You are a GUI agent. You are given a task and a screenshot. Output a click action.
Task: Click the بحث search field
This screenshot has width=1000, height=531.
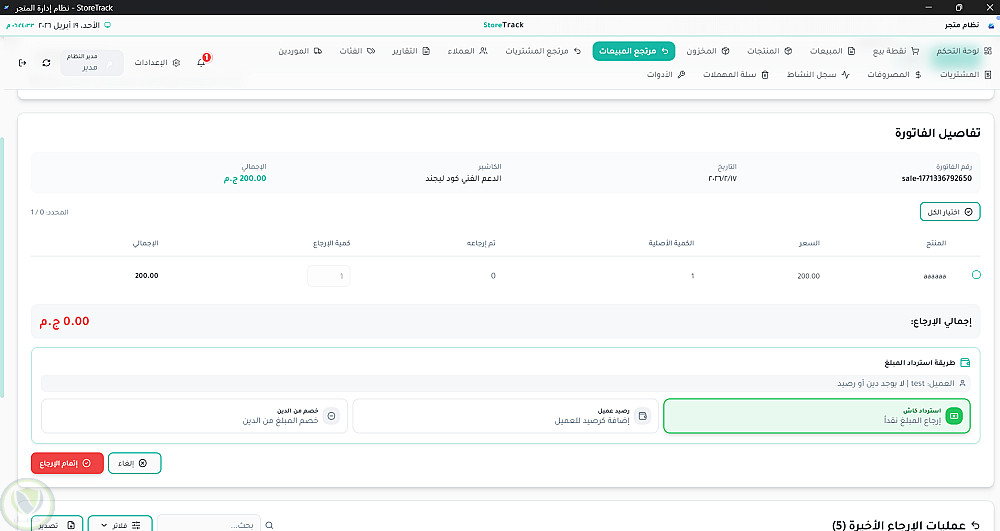[209, 525]
